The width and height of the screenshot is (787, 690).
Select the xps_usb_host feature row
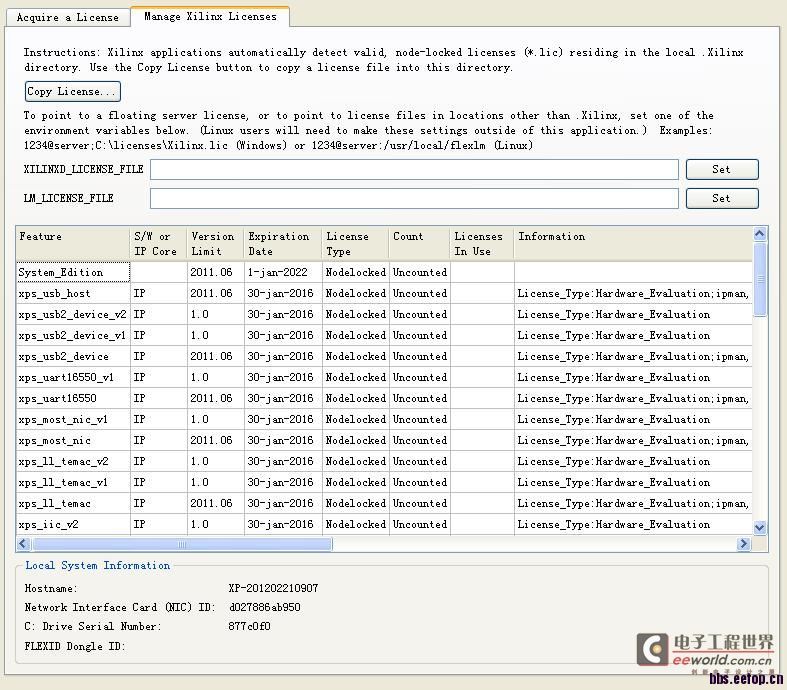(73, 293)
